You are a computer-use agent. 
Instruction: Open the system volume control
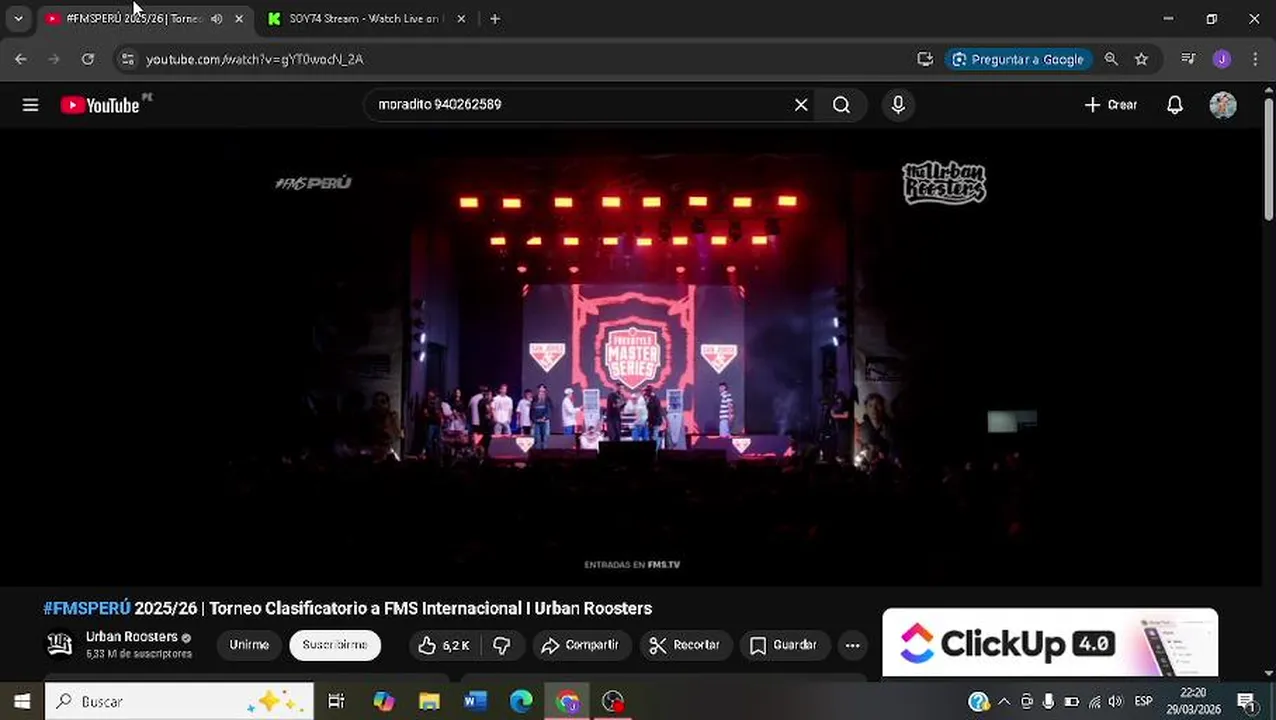click(x=1115, y=701)
